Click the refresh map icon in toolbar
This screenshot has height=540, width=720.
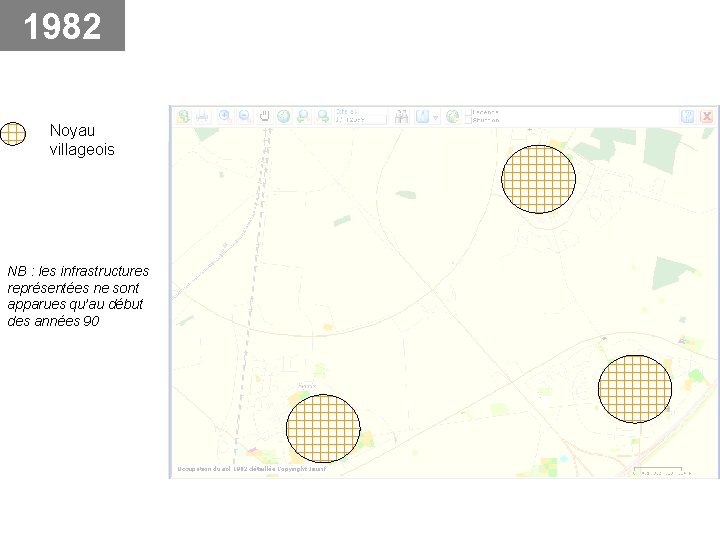click(184, 116)
